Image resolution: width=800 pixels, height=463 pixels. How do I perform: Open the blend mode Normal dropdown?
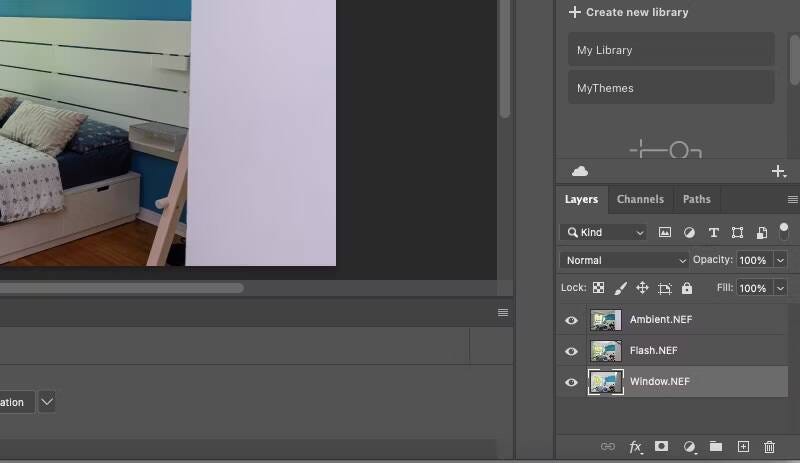click(x=625, y=260)
